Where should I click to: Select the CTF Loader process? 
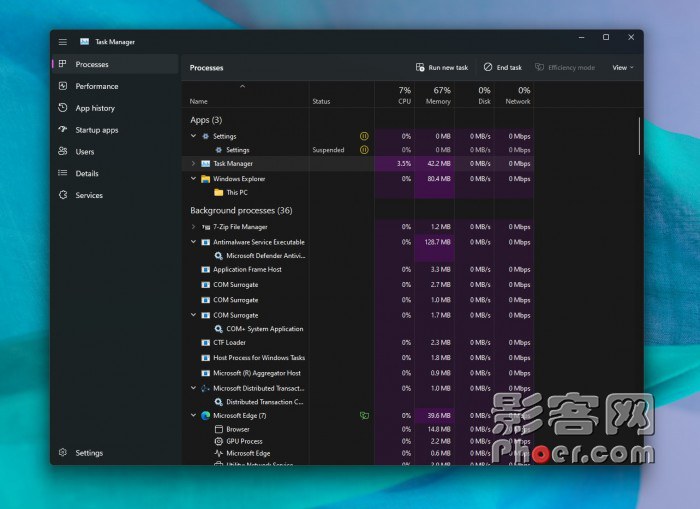[358, 342]
